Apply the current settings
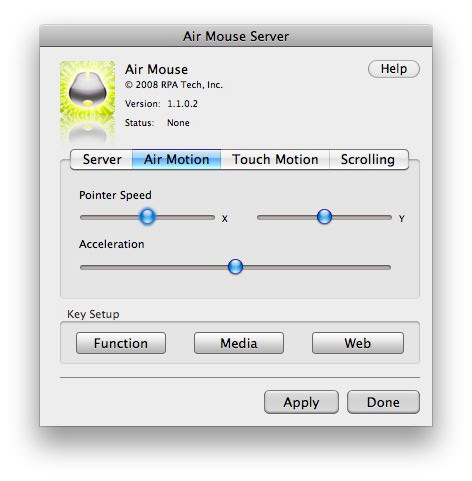This screenshot has height=481, width=472. pos(301,402)
